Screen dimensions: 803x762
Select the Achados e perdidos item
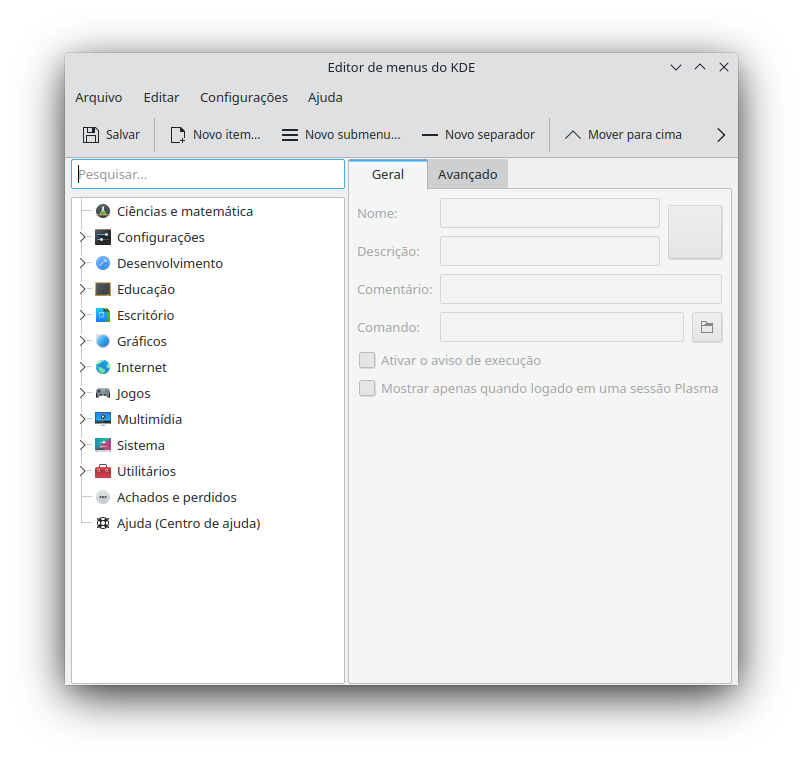(176, 497)
